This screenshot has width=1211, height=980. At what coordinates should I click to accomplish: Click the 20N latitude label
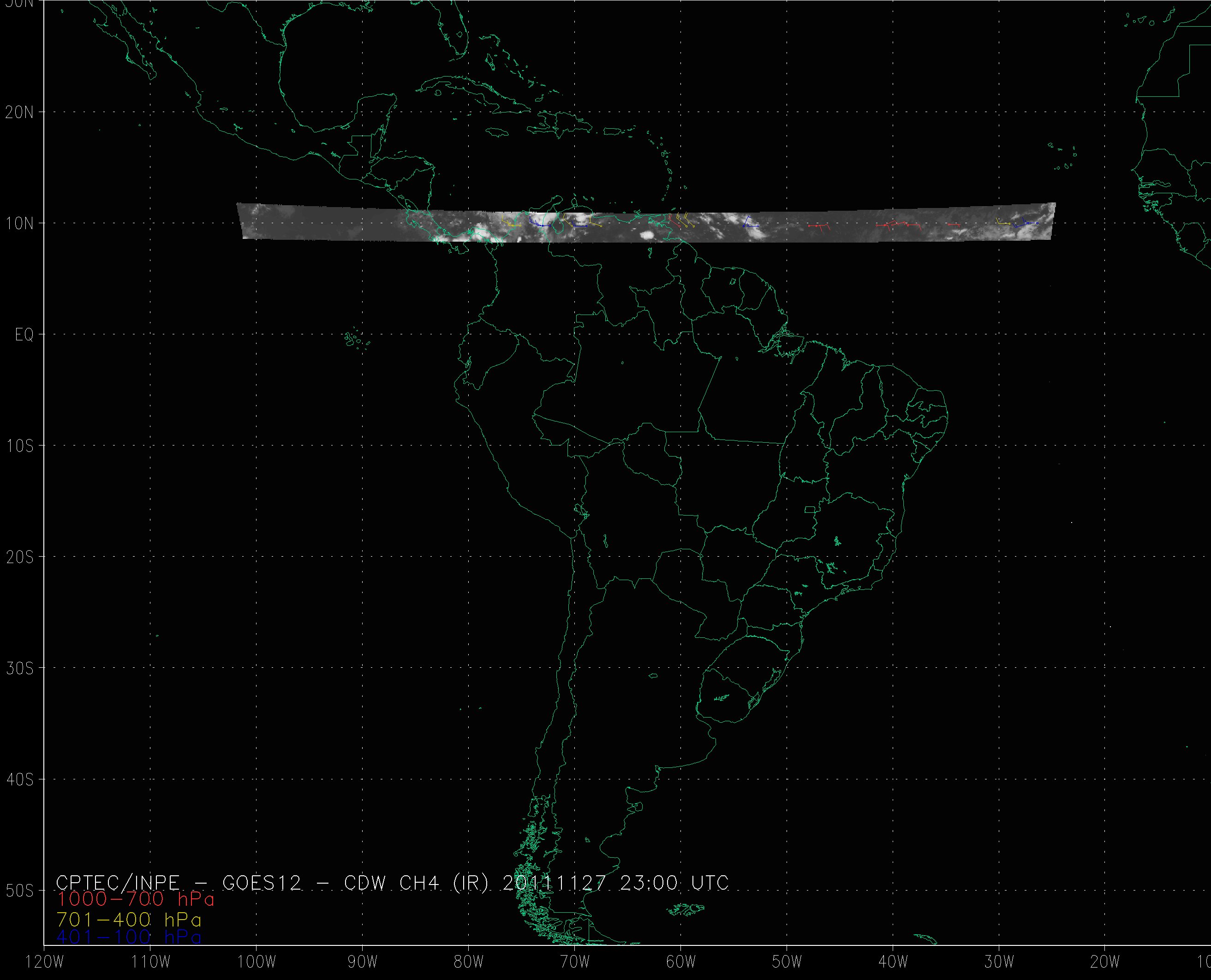20,113
